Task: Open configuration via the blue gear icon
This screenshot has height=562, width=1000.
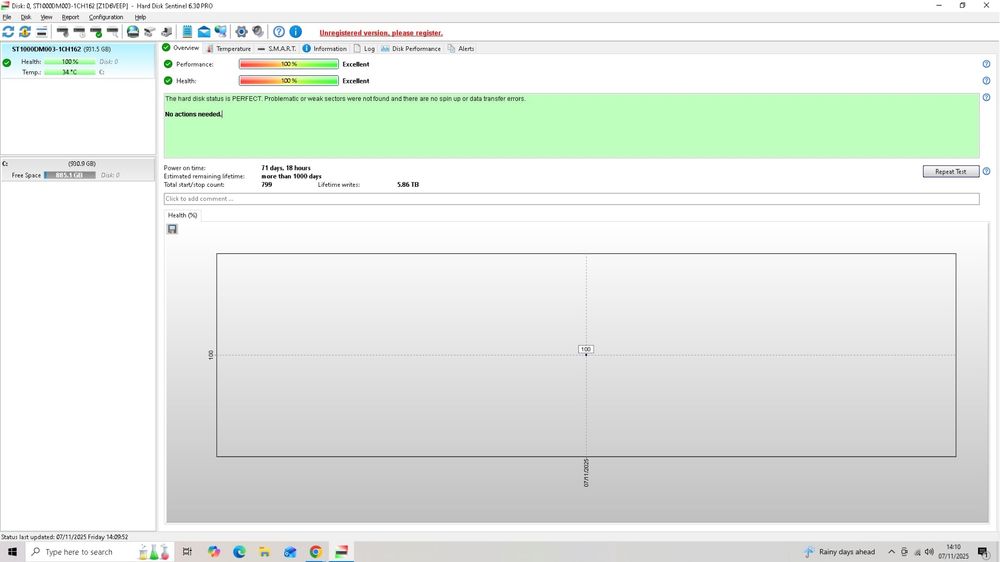Action: 241,31
